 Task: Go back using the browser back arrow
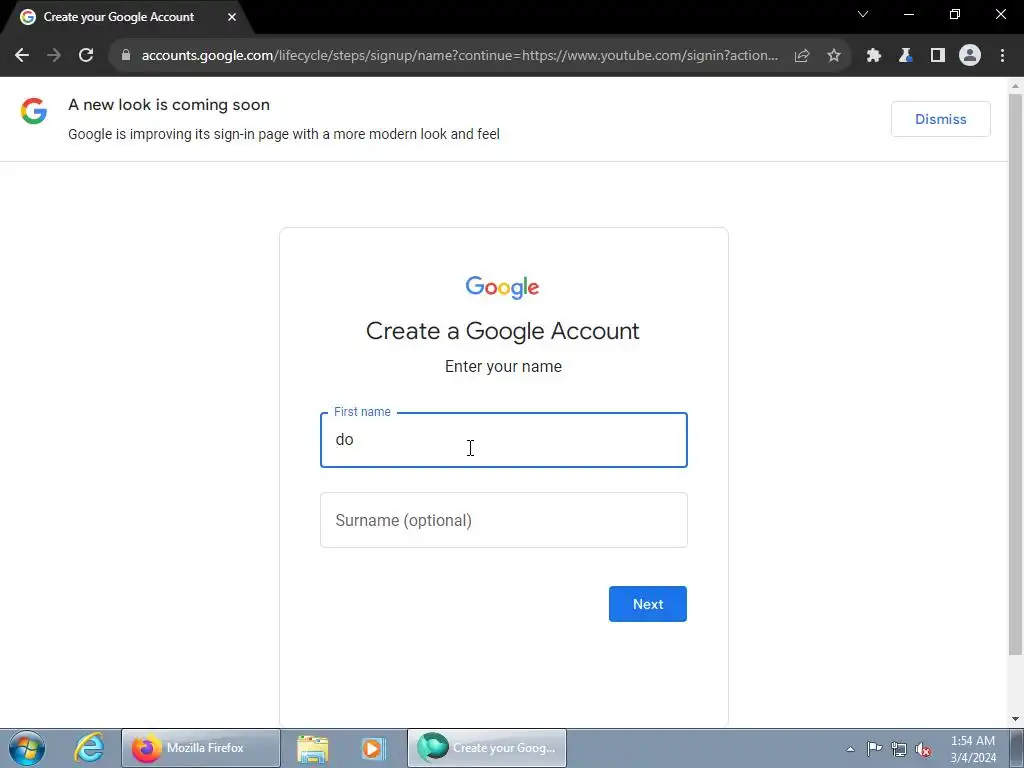pos(22,56)
